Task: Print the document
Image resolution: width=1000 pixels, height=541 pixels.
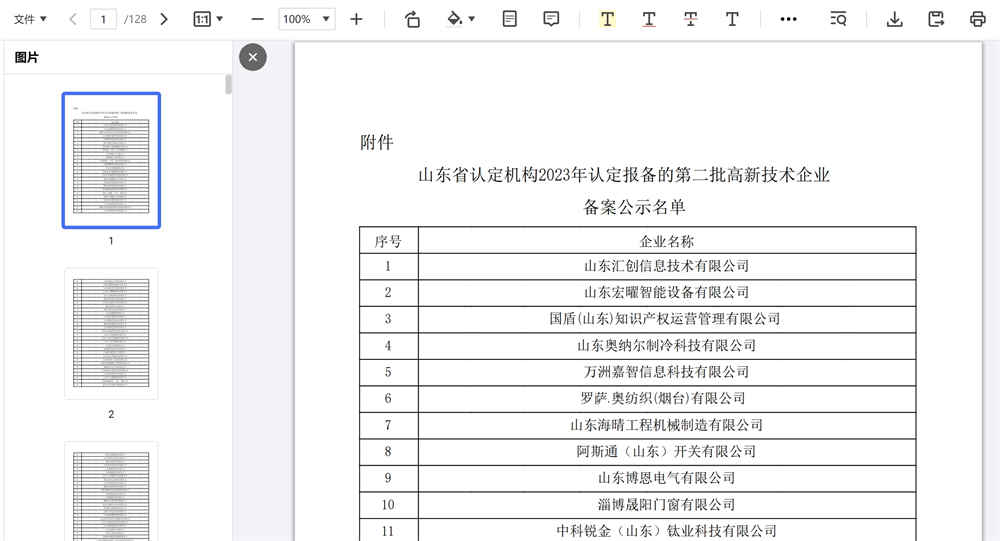Action: coord(977,19)
